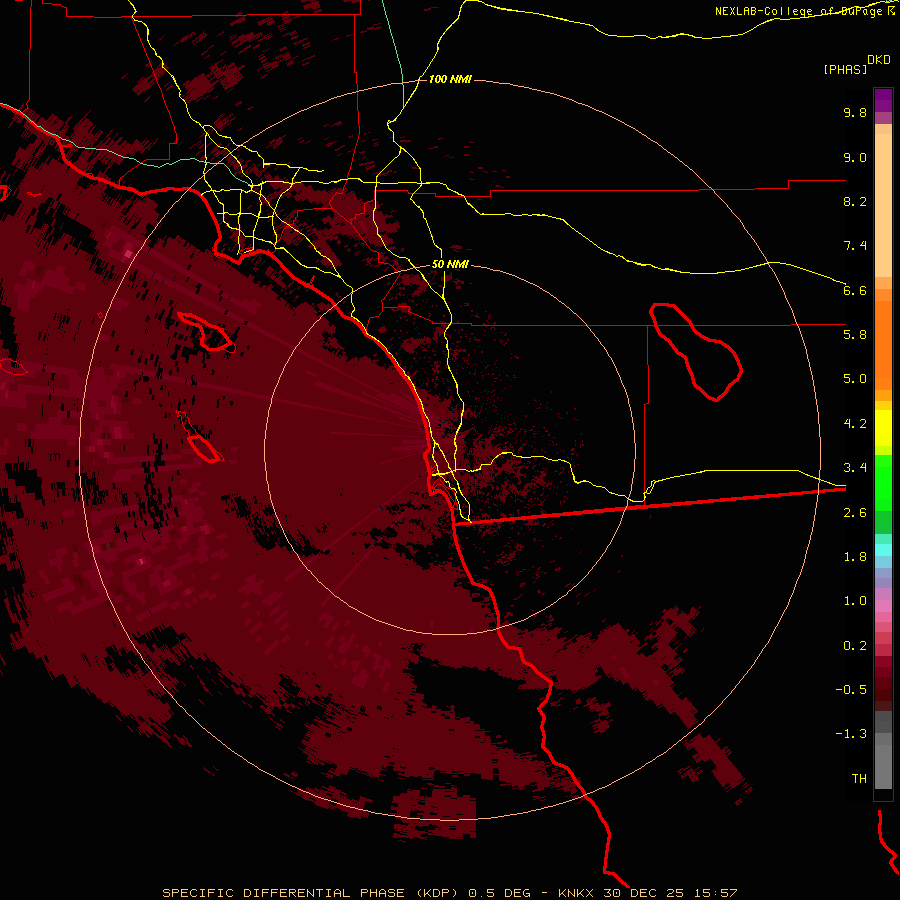Click the [PHAS] units label above the scale
The width and height of the screenshot is (900, 900).
tap(845, 69)
